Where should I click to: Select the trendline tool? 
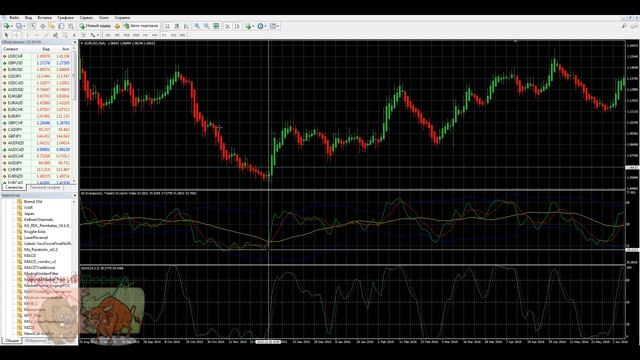pos(46,35)
